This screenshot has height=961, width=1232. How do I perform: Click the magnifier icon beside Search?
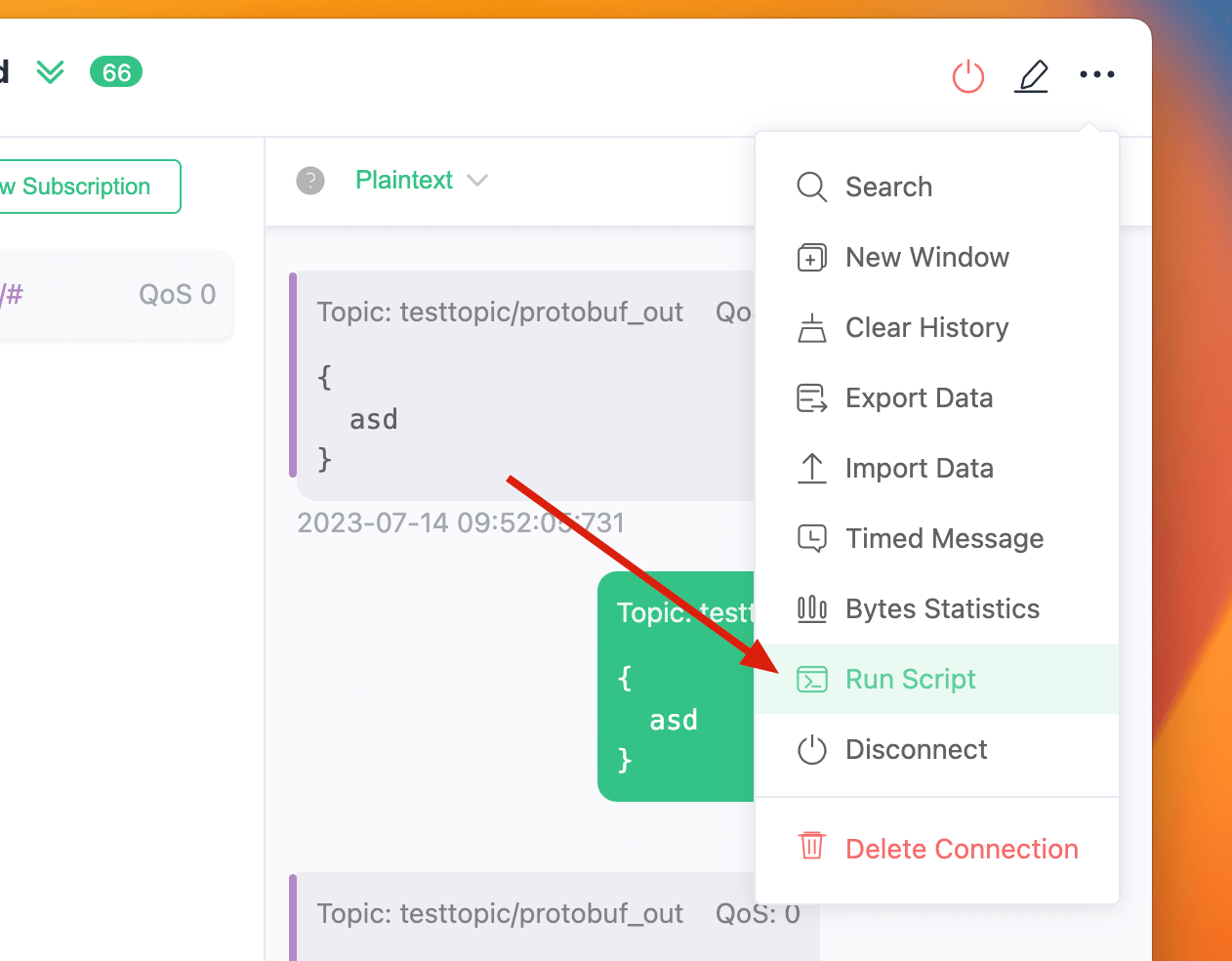[x=811, y=187]
